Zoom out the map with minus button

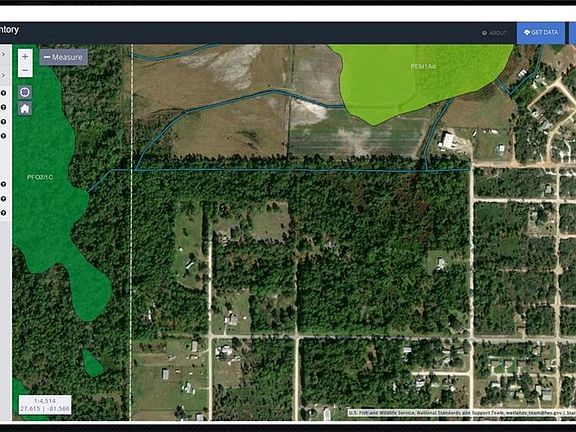pos(25,70)
